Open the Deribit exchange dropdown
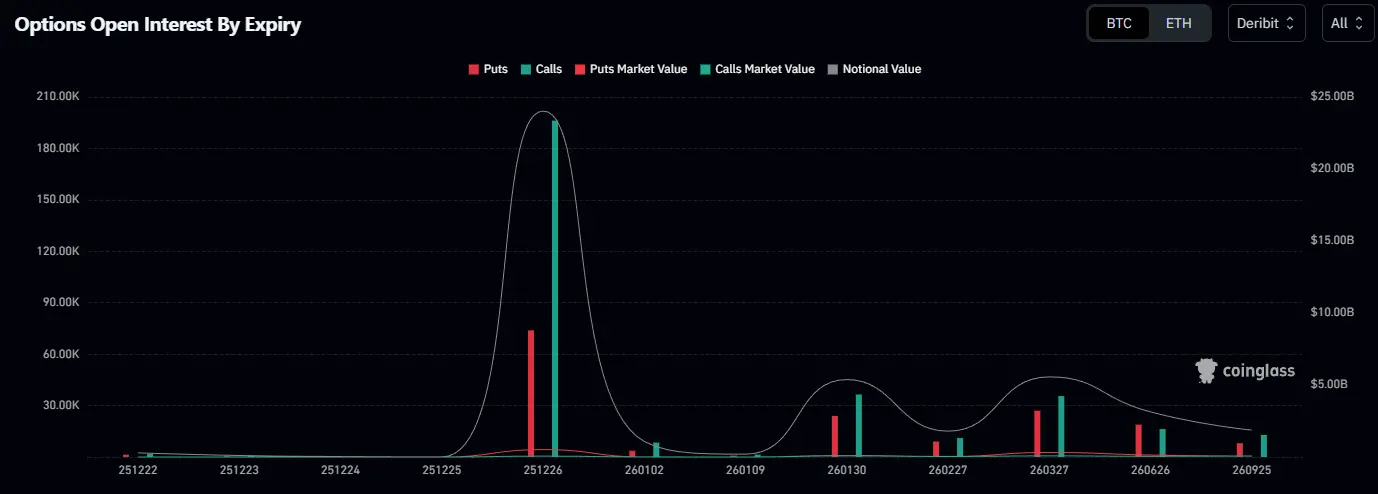1378x494 pixels. (x=1266, y=23)
